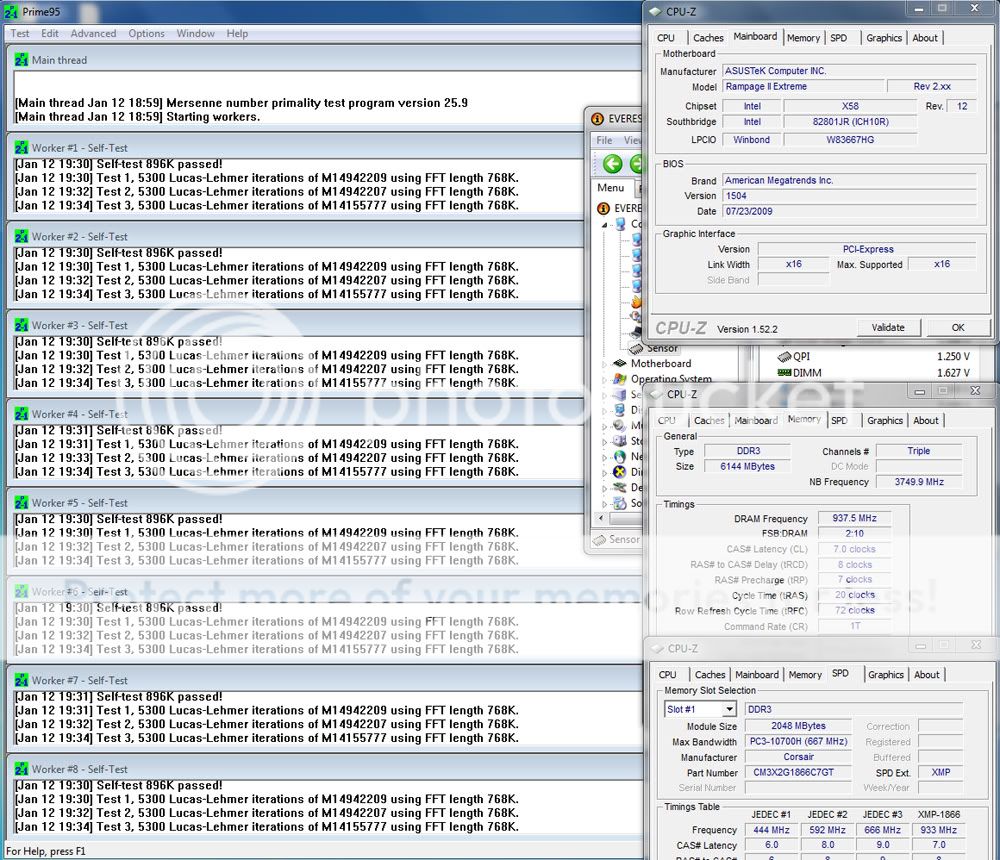Expand the node beside the DirectX X icon
The height and width of the screenshot is (860, 1000).
click(605, 473)
